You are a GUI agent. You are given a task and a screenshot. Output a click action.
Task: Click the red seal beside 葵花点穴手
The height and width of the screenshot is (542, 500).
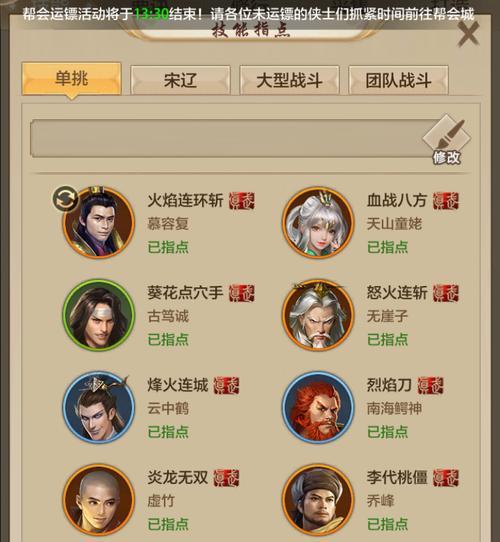click(x=242, y=293)
